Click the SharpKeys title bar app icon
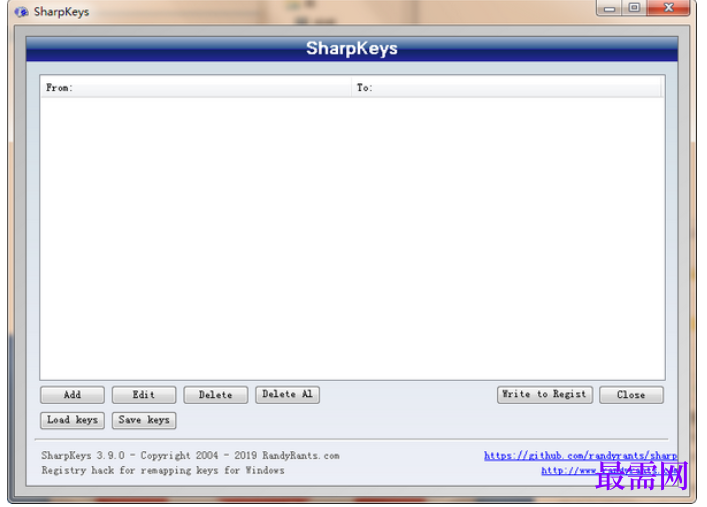Image resolution: width=707 pixels, height=507 pixels. click(21, 12)
